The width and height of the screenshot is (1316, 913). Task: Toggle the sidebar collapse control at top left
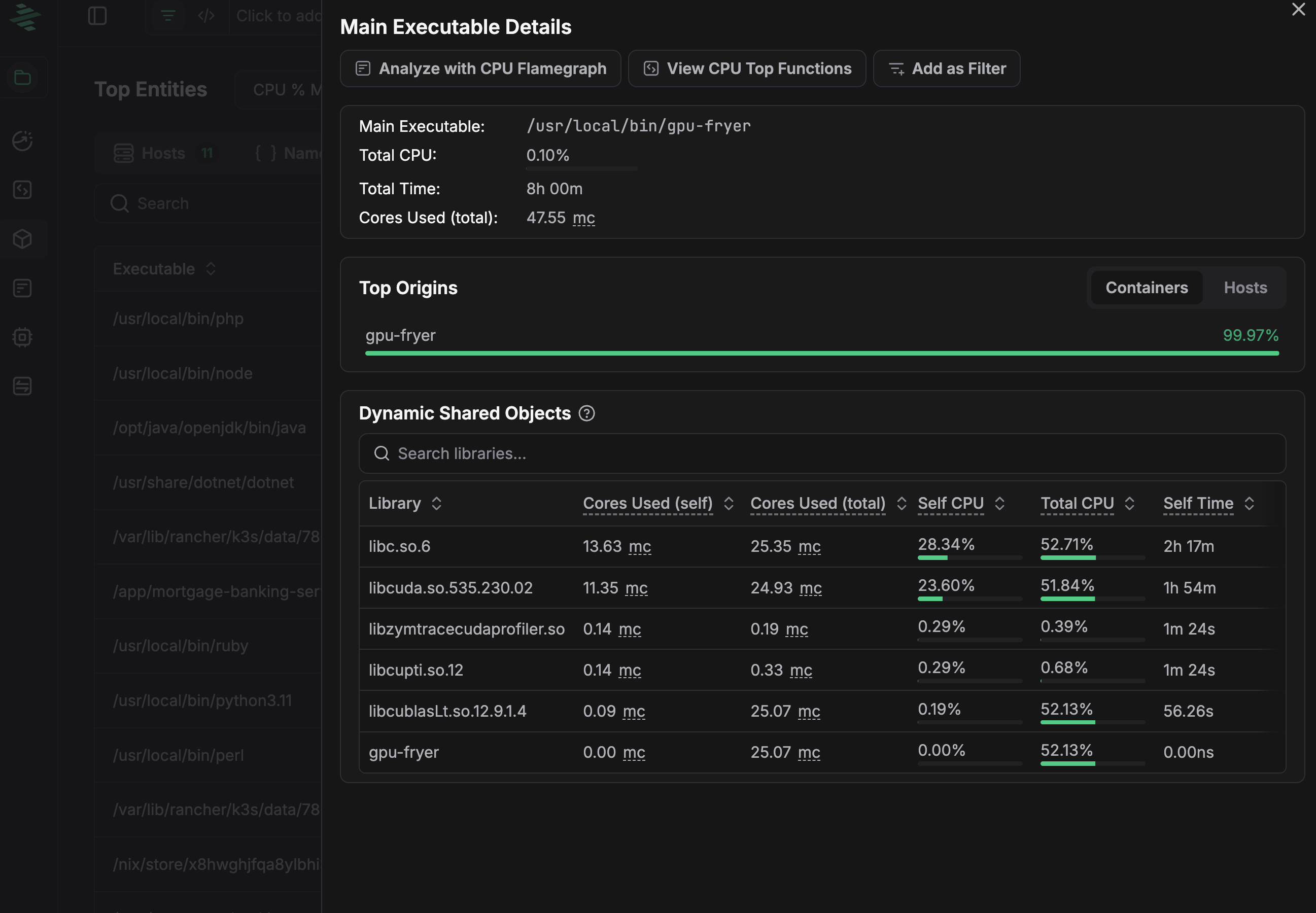tap(98, 15)
